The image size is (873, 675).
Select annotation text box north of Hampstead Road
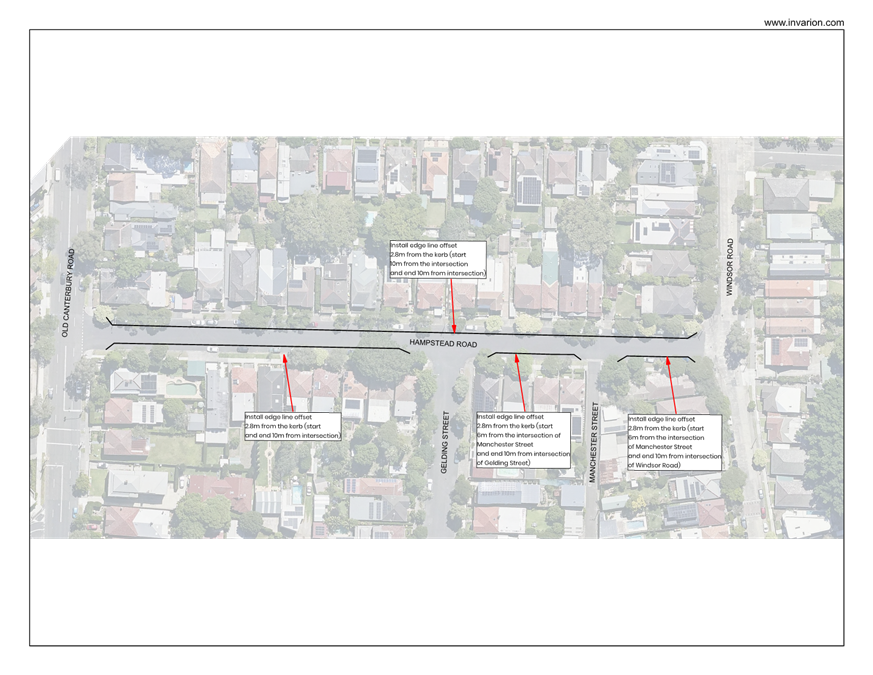[x=438, y=259]
